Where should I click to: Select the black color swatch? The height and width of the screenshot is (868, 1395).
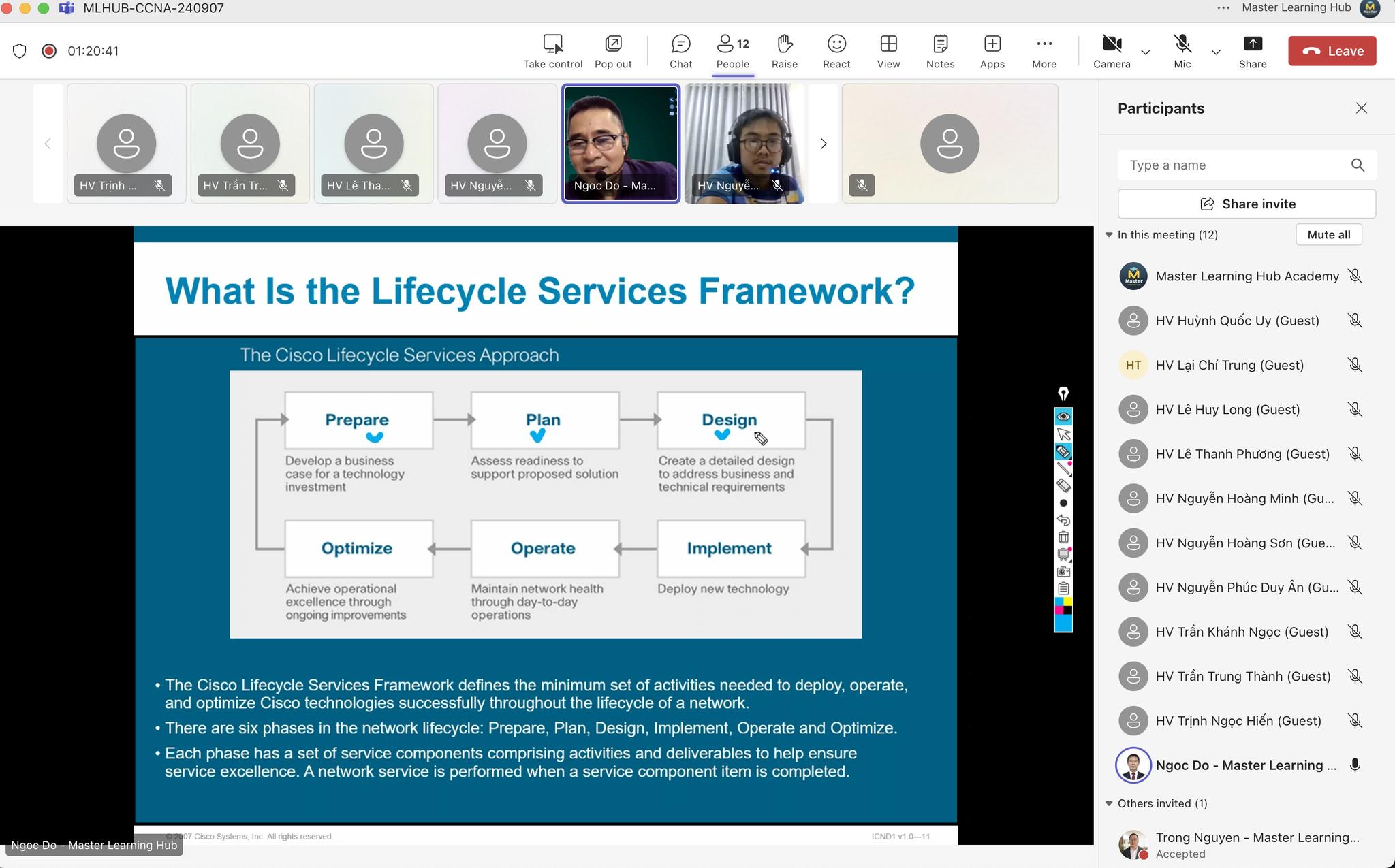coord(1068,610)
